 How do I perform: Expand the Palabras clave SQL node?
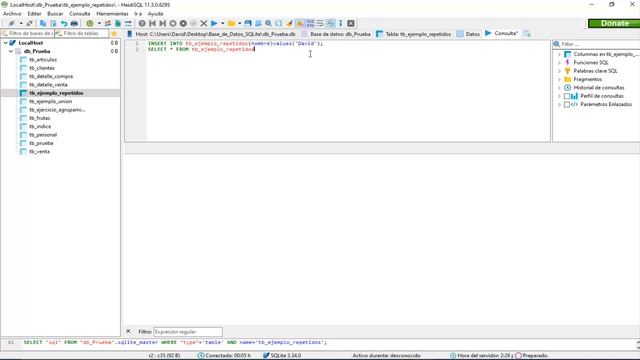click(559, 71)
